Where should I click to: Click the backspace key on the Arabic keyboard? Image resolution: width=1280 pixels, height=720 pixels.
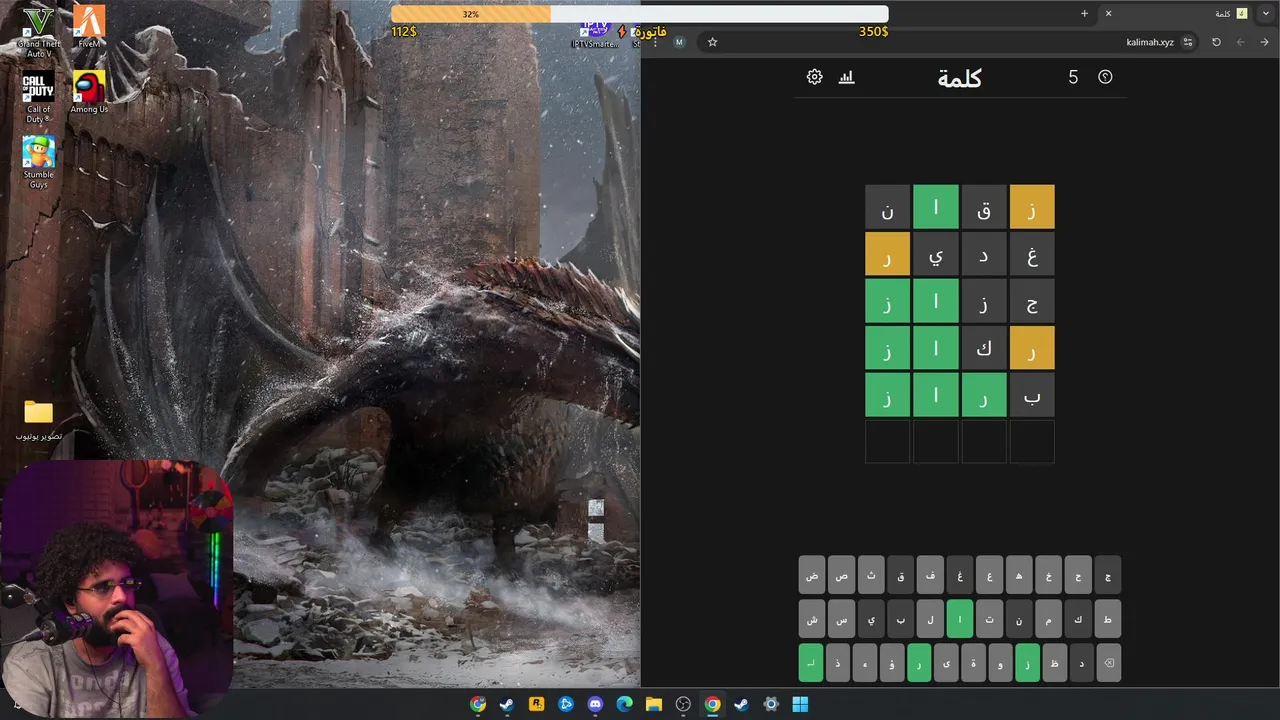point(1107,663)
